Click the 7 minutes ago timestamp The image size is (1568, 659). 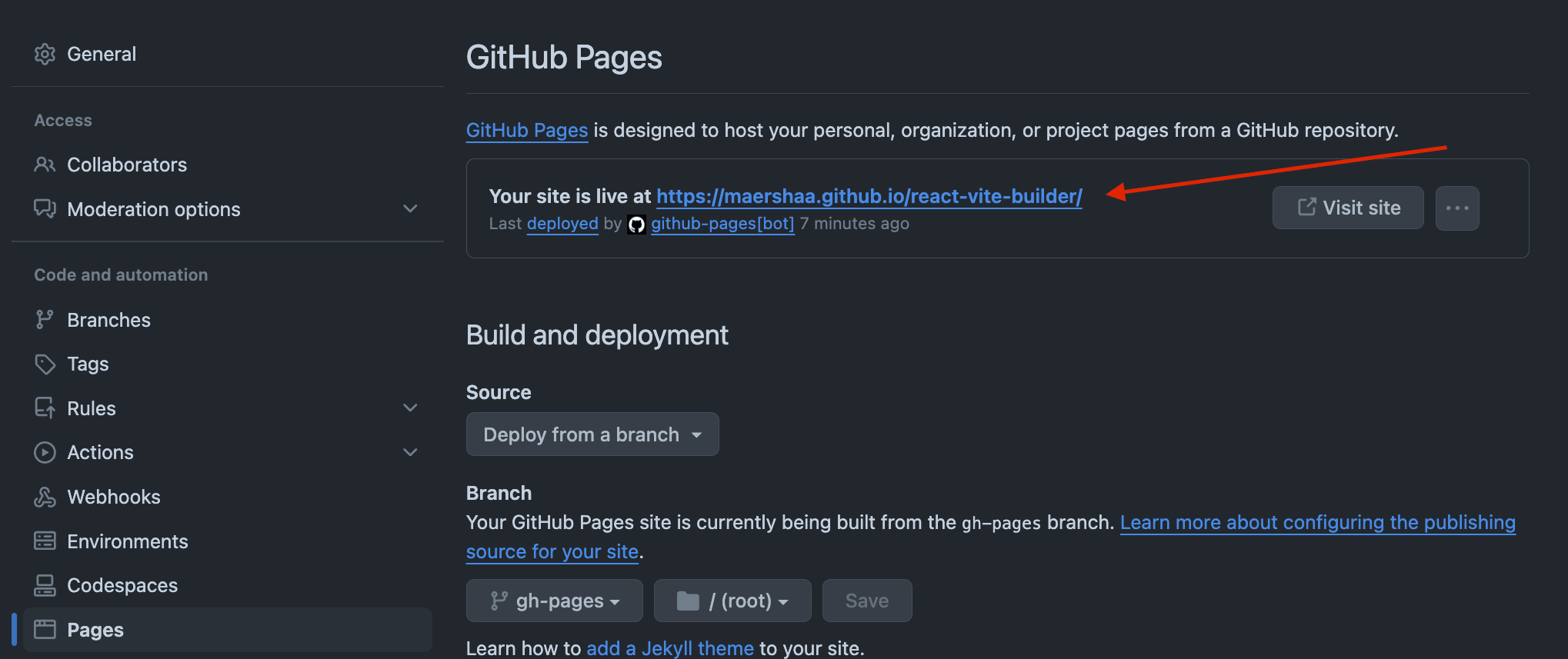854,224
